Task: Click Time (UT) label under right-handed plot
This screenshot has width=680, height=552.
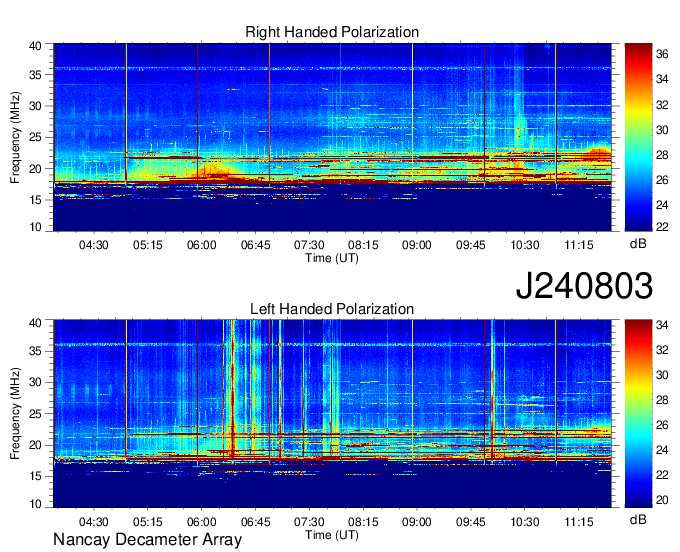Action: pyautogui.click(x=332, y=258)
